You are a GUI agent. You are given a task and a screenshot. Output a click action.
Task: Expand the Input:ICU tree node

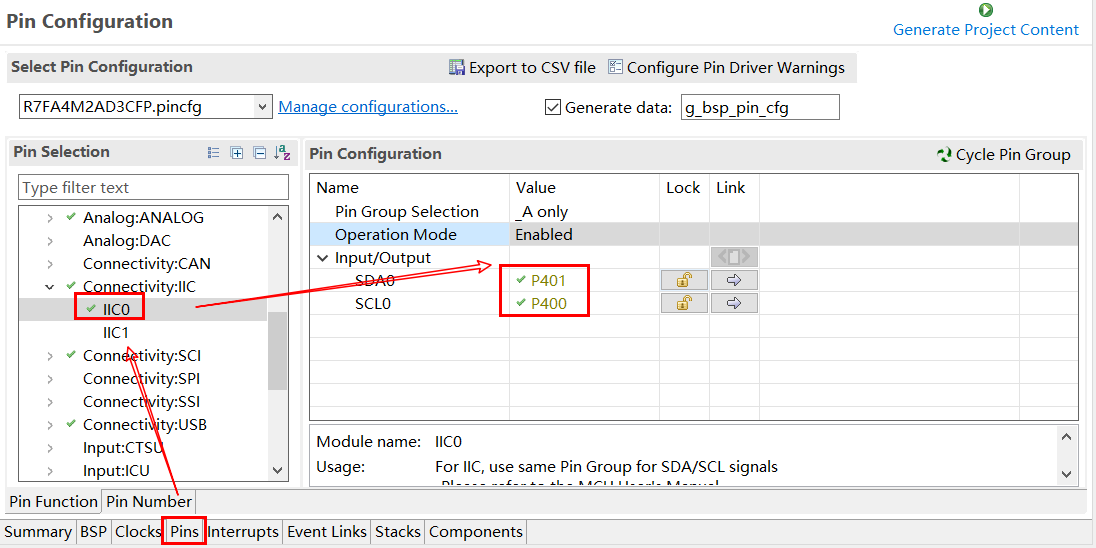coord(50,471)
